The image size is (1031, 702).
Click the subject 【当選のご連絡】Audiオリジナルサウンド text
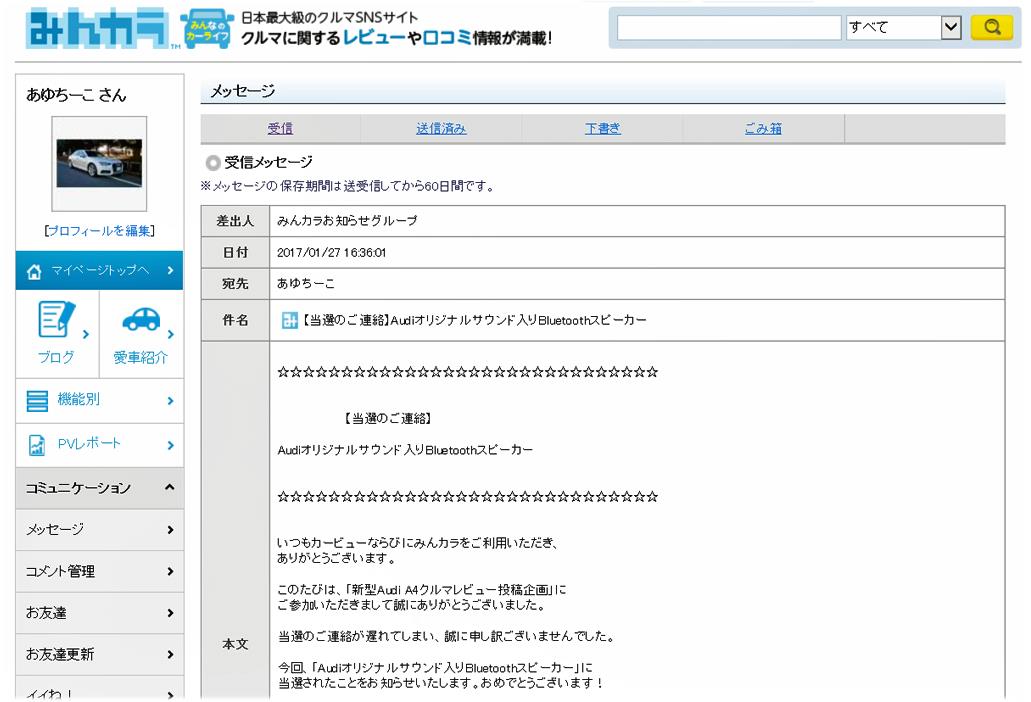(473, 320)
